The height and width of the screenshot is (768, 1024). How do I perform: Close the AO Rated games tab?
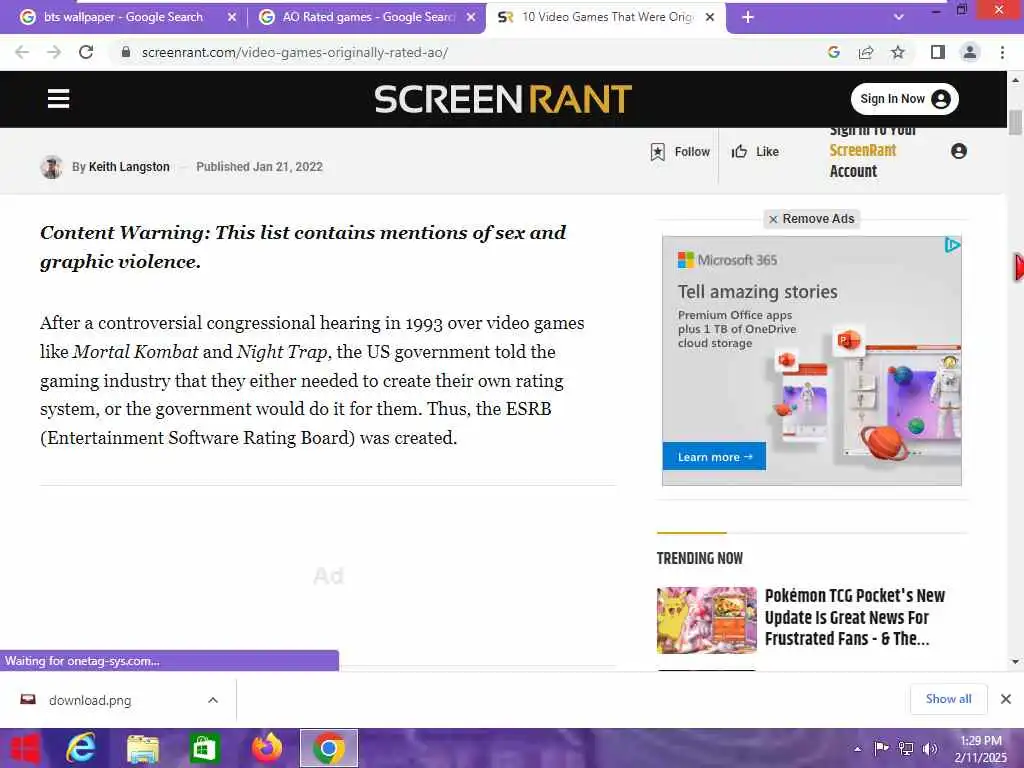point(471,17)
